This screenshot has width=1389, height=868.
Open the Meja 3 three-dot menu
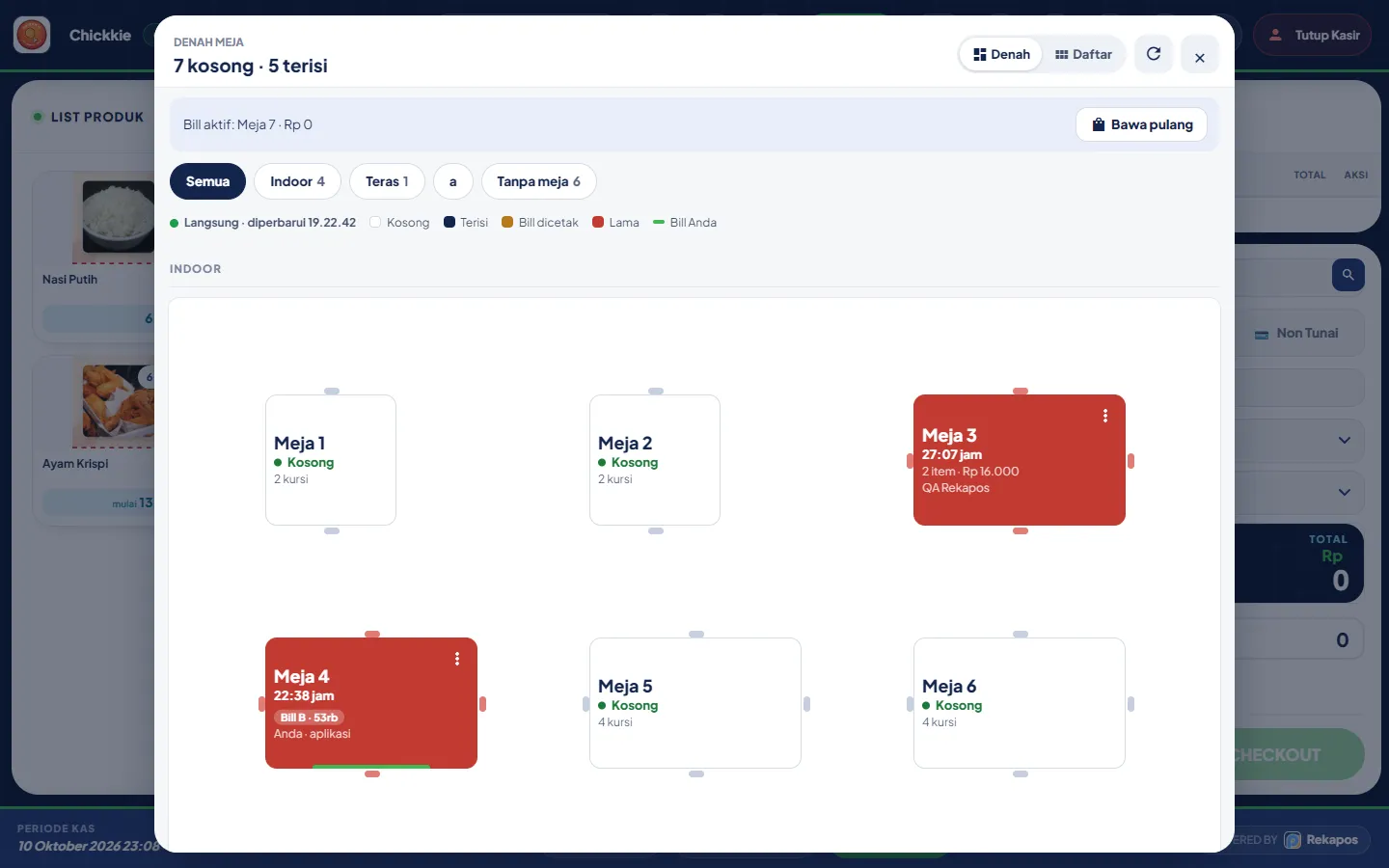(1105, 416)
